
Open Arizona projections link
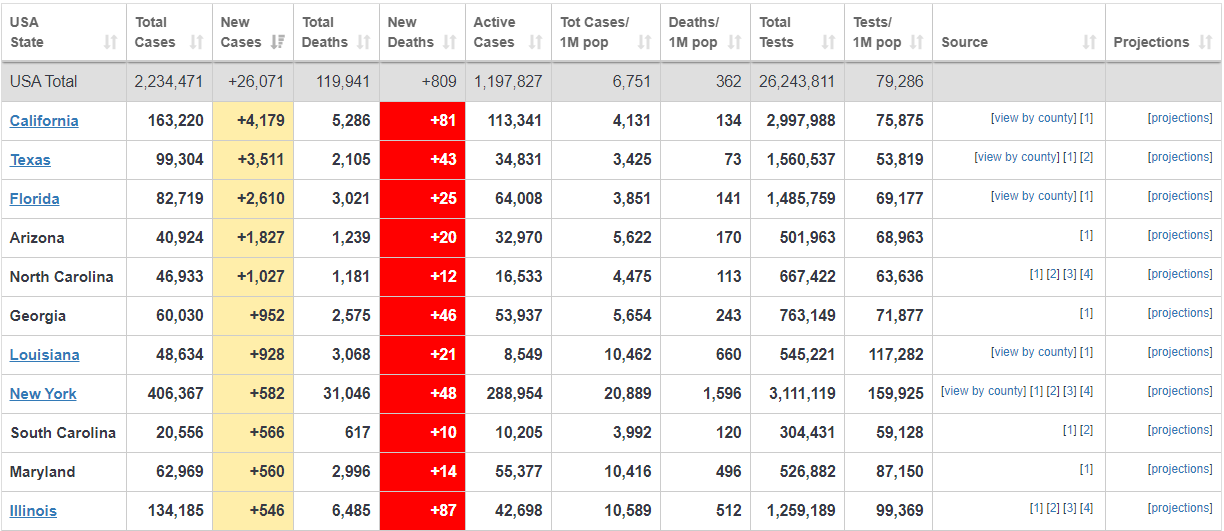click(1180, 235)
